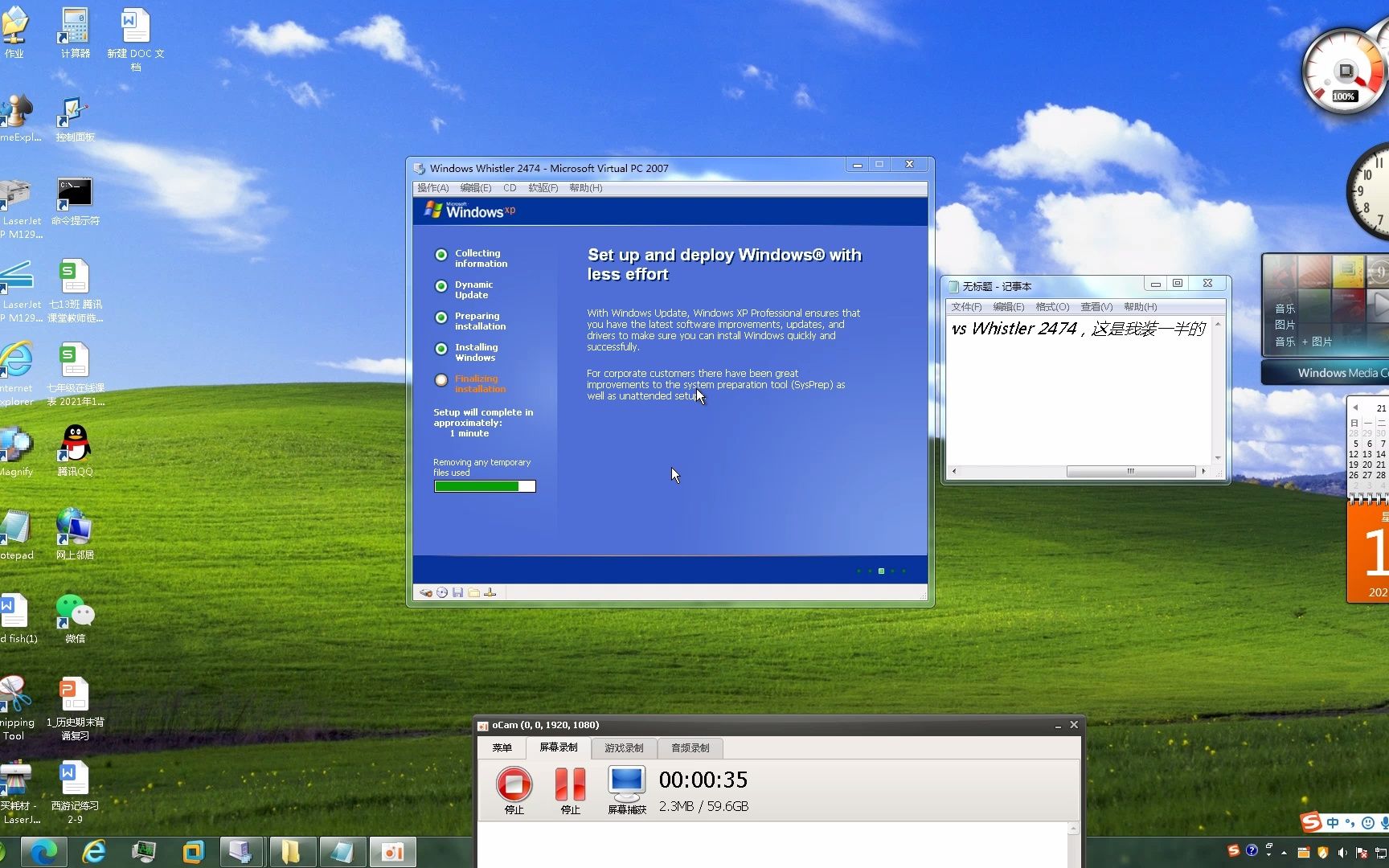
Task: Click the shared folder status icon in Virtual PC
Action: click(x=474, y=592)
